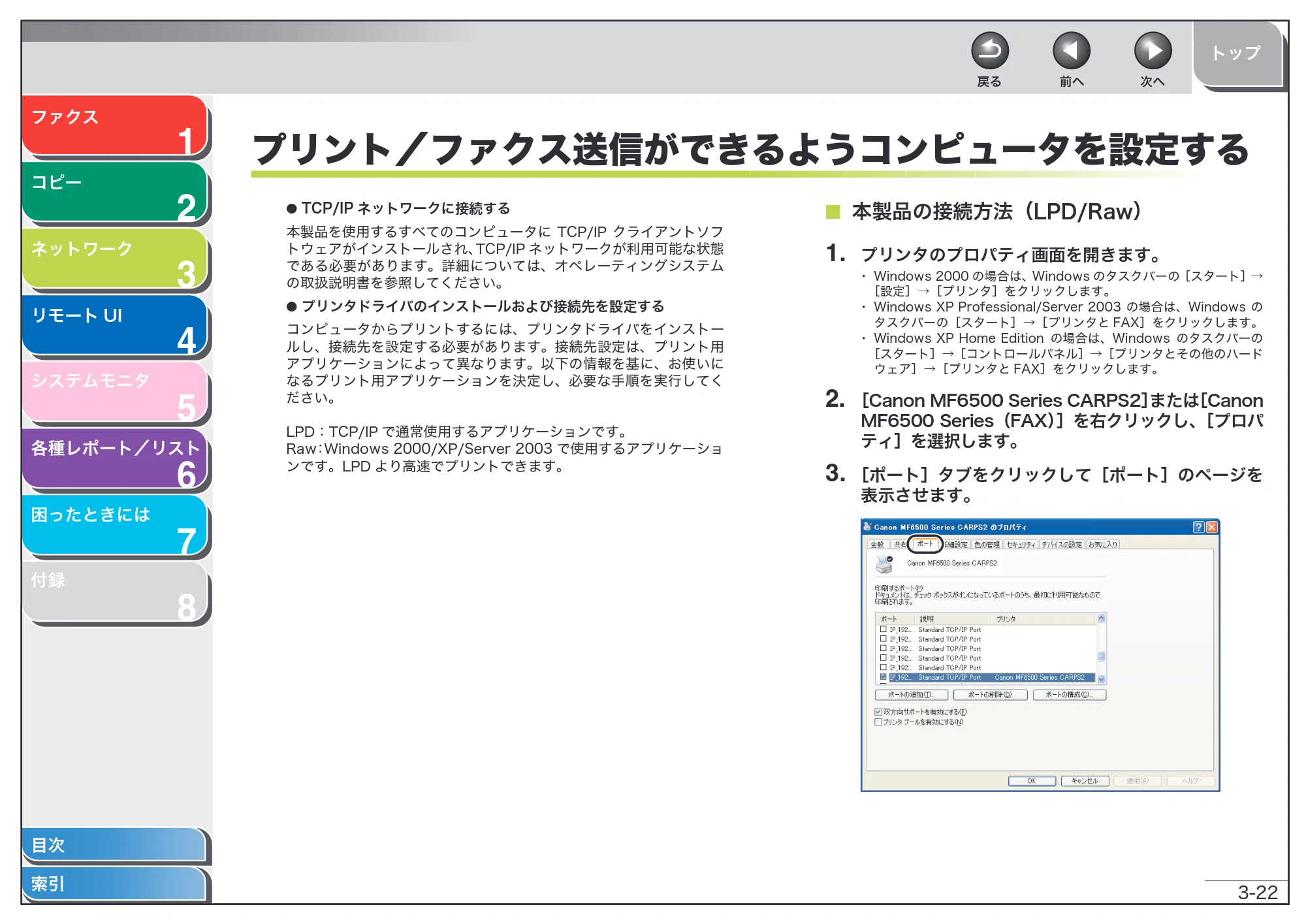This screenshot has height=924, width=1306.
Task: Open chapter 3 ネットワーク tab
Action: (x=114, y=259)
